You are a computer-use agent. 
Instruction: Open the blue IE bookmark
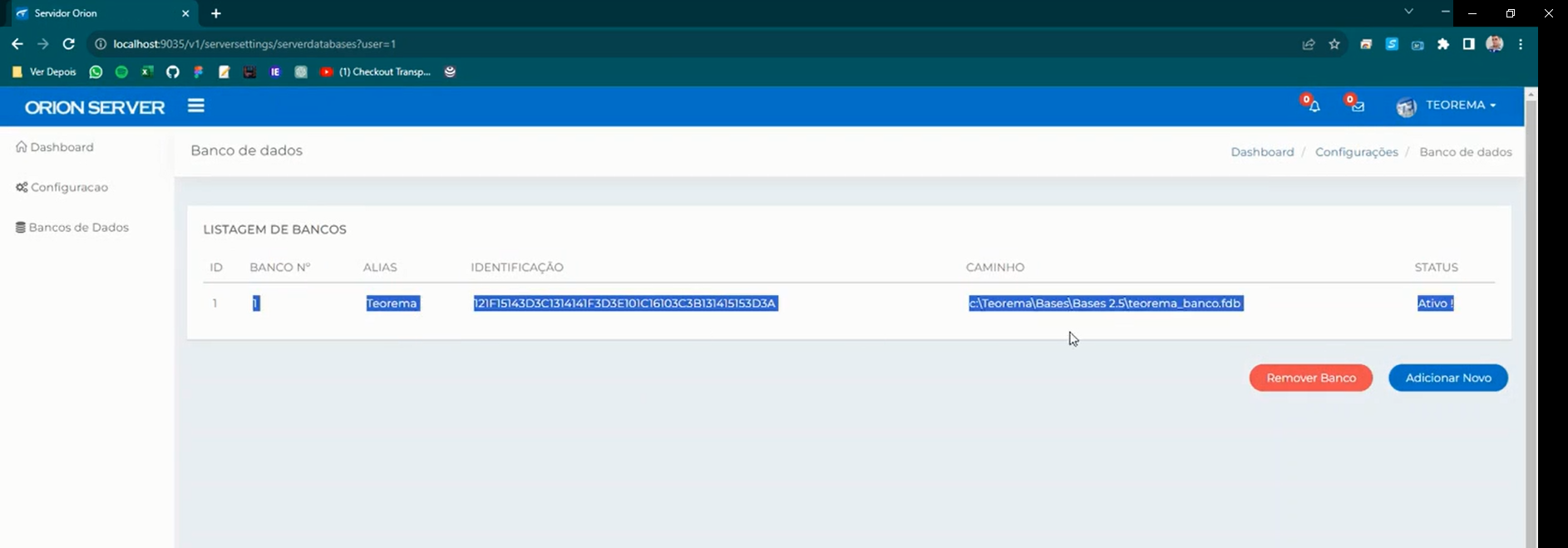pos(275,72)
